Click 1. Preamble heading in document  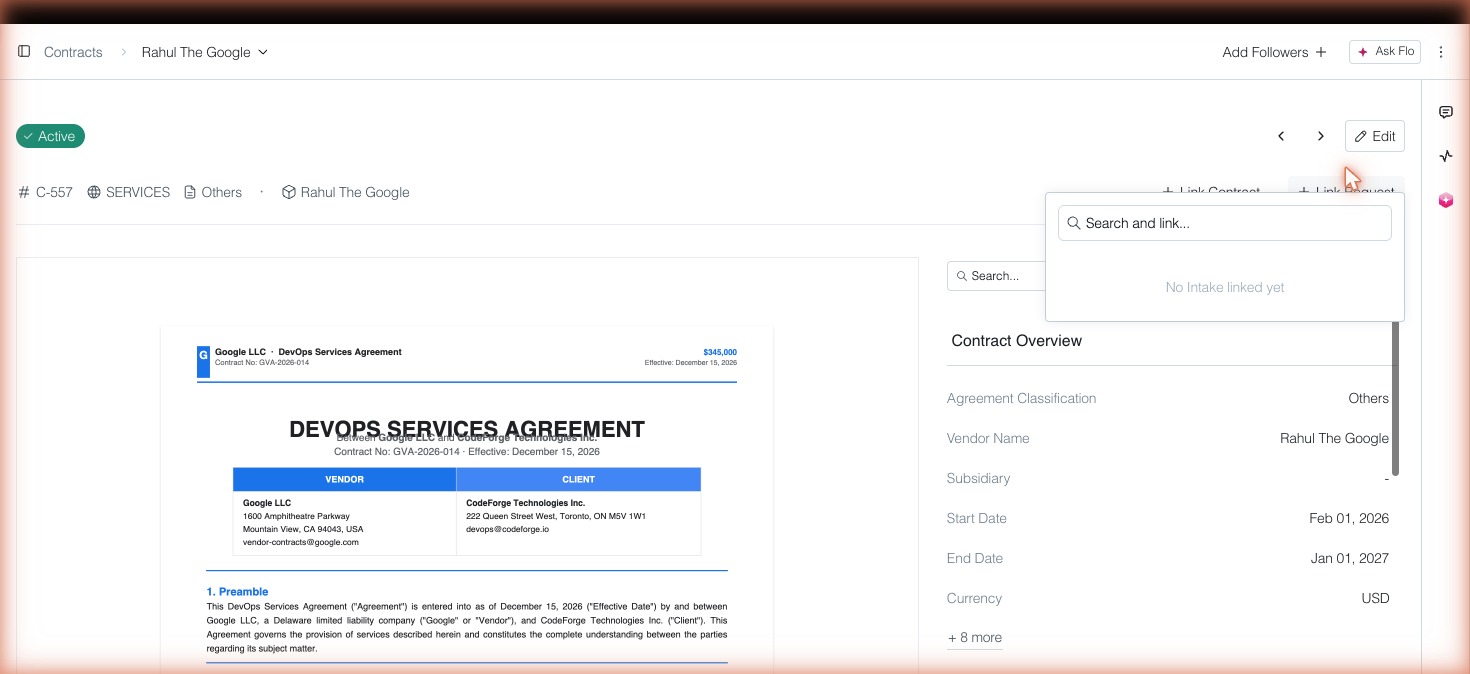coord(237,592)
